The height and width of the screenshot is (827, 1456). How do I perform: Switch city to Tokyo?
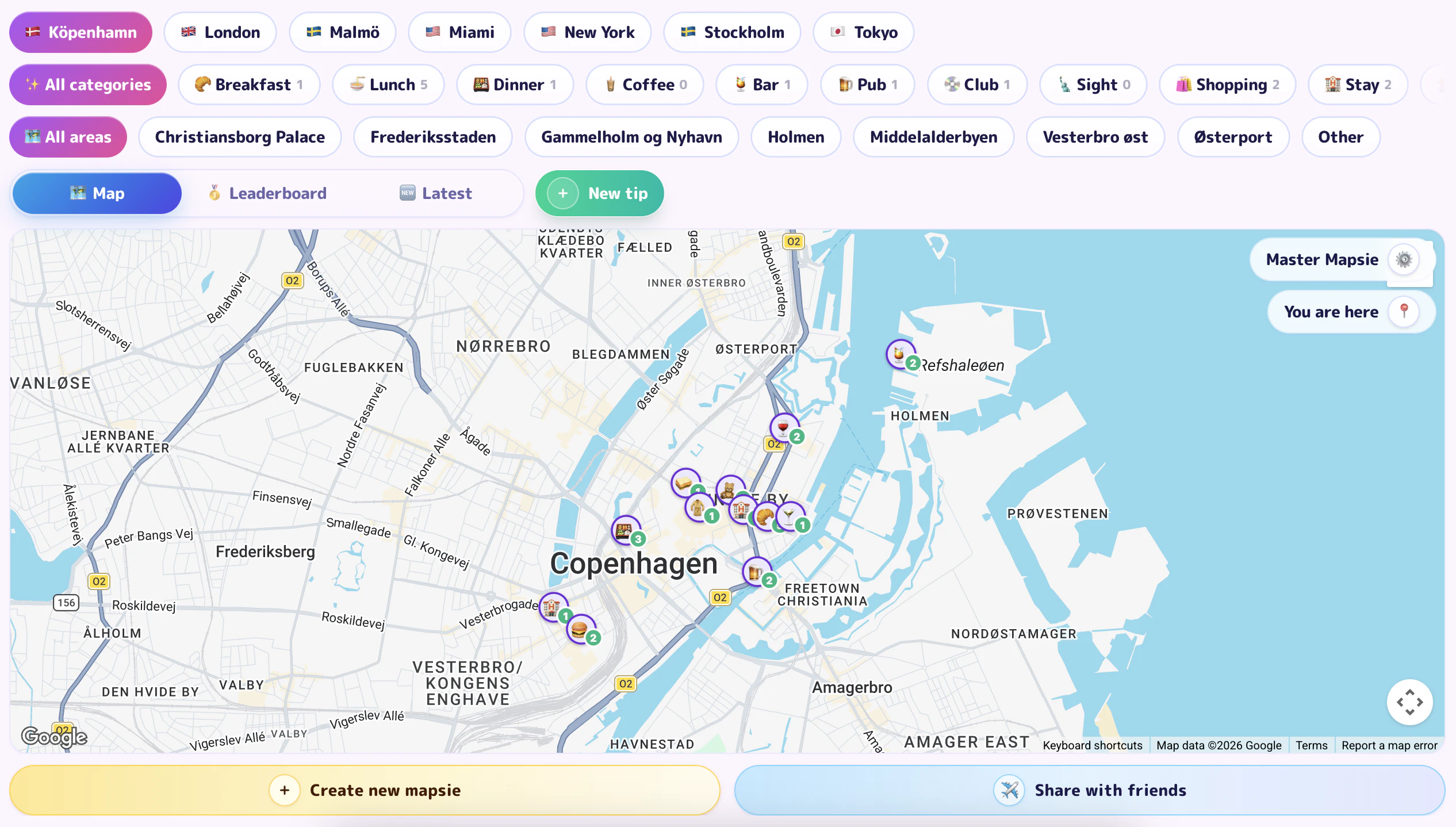(864, 32)
